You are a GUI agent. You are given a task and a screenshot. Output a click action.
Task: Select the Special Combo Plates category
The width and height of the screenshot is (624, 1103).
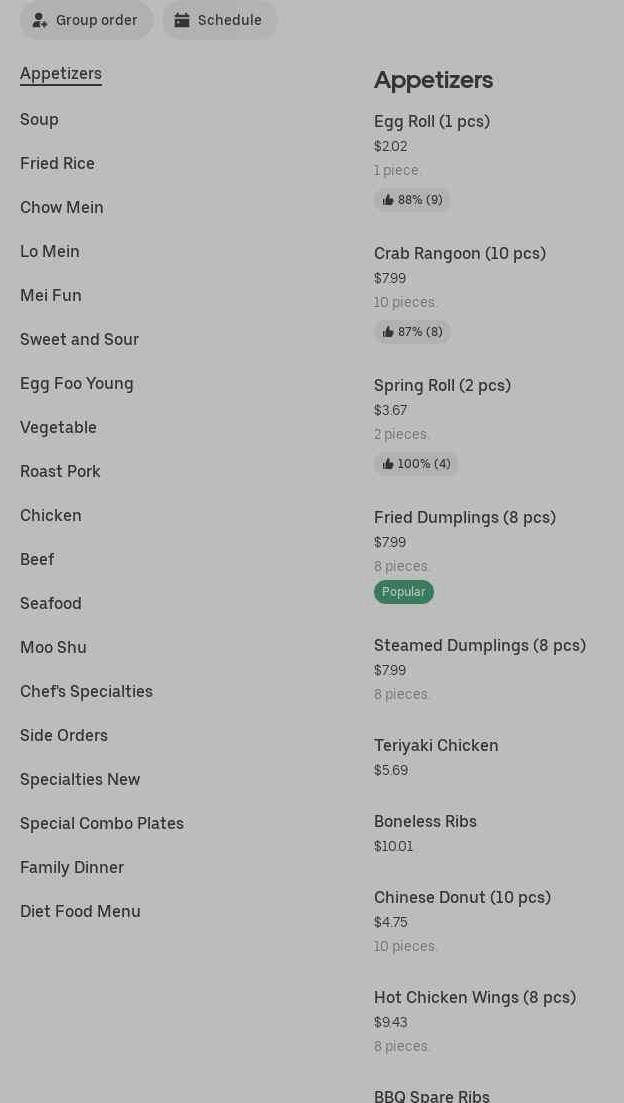[x=102, y=823]
